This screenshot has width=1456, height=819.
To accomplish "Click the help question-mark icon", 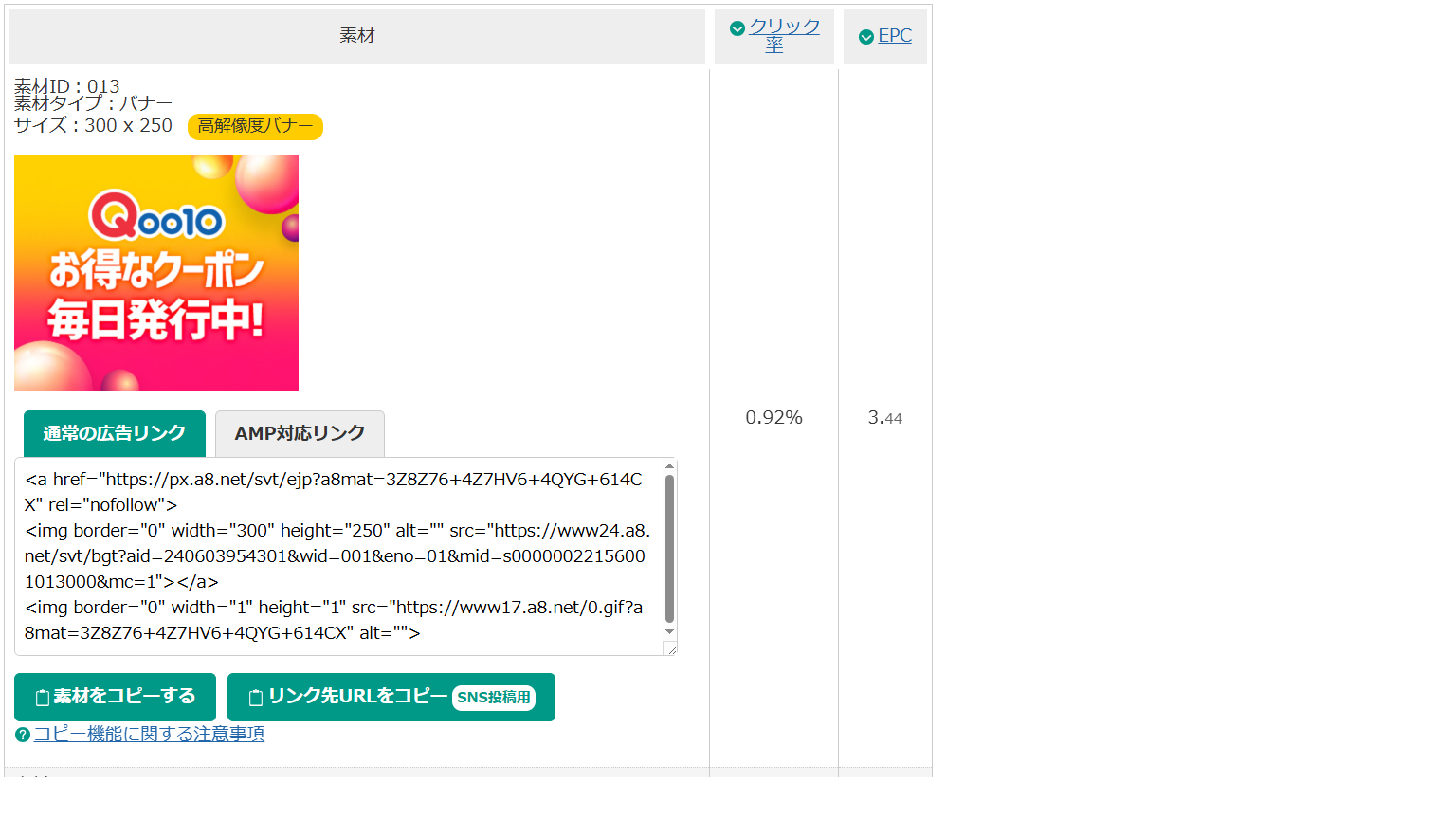I will 23,735.
